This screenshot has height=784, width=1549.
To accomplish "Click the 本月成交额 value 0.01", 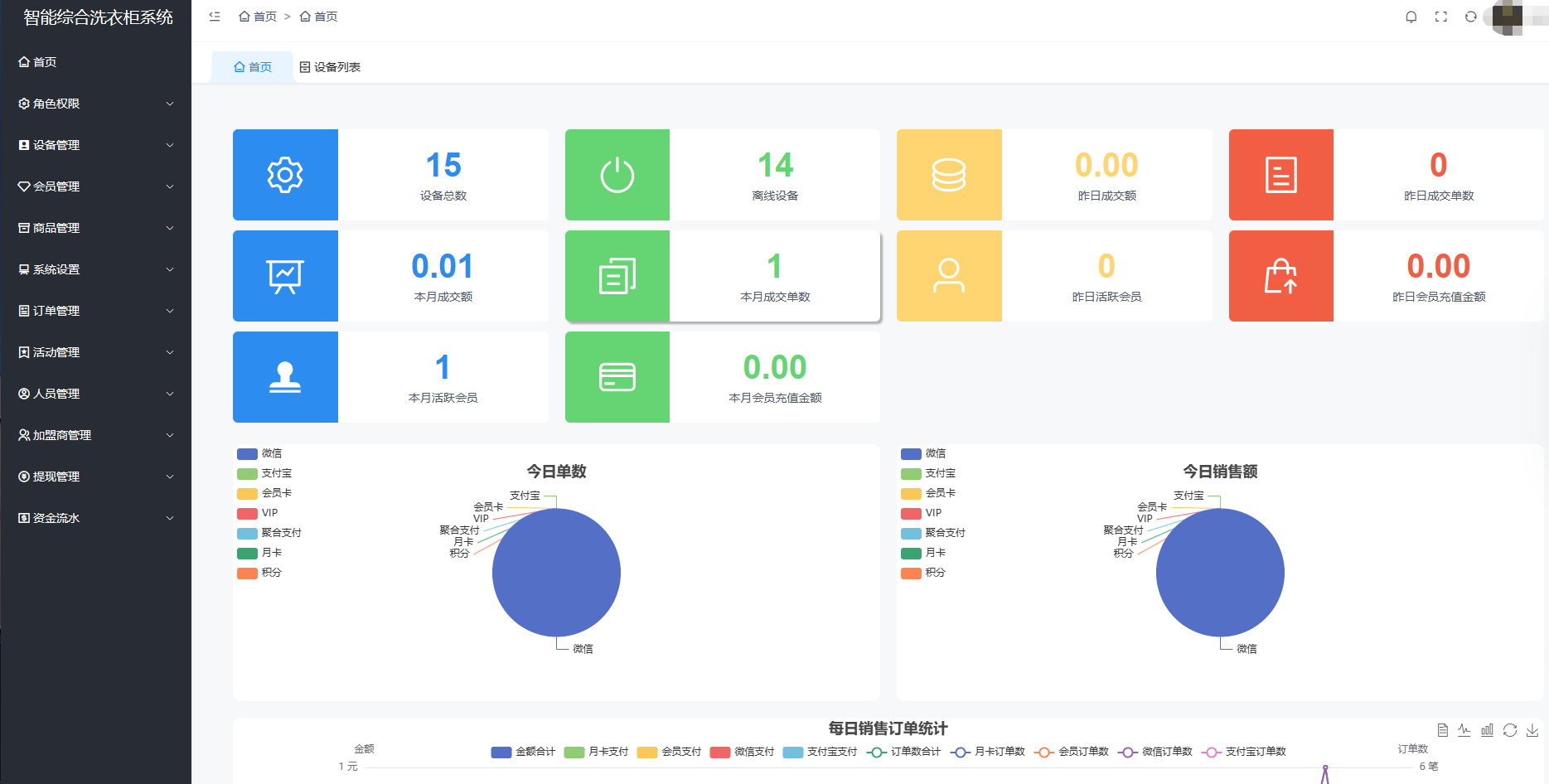I will click(x=443, y=266).
